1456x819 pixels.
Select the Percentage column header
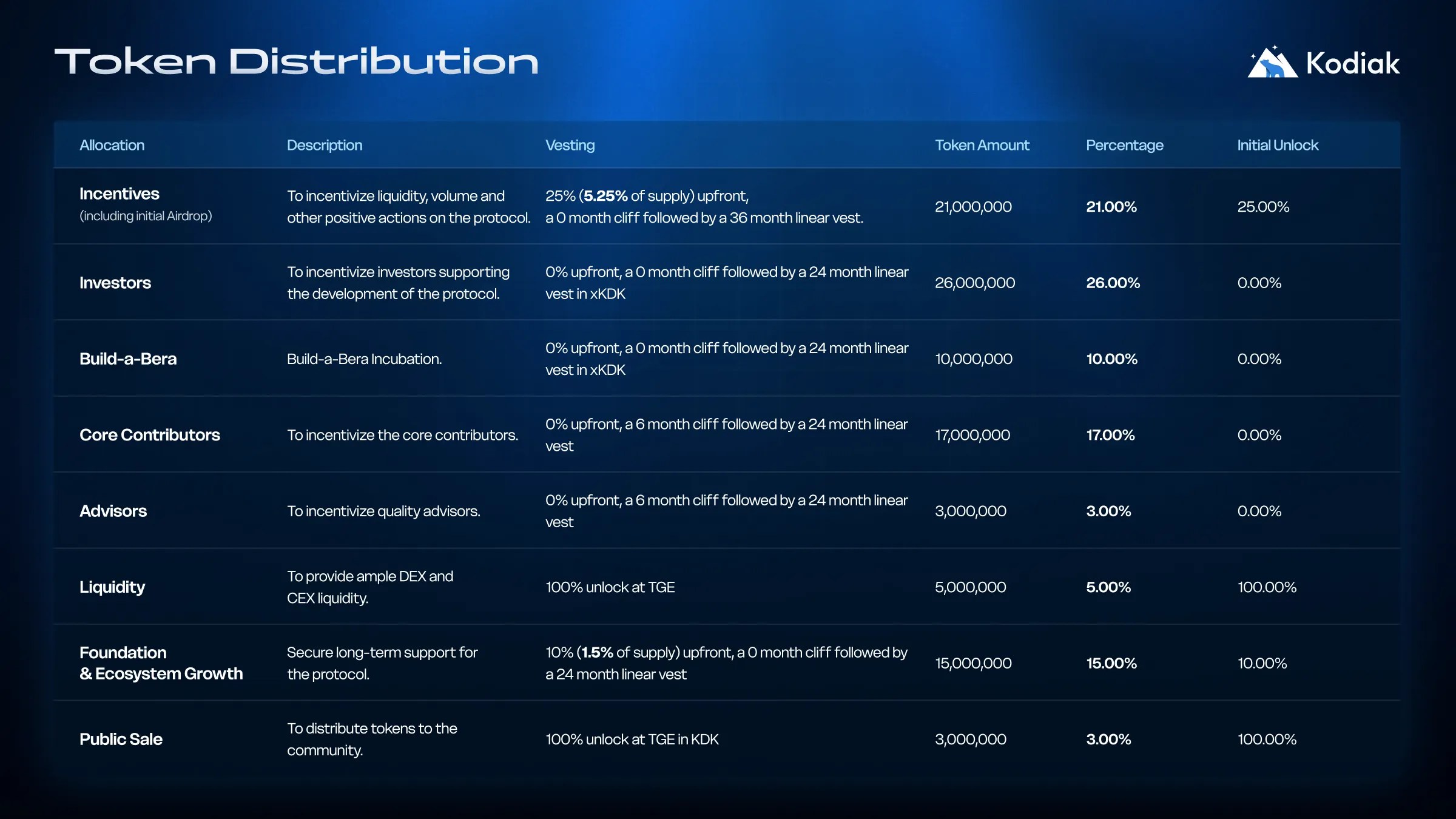[1124, 146]
